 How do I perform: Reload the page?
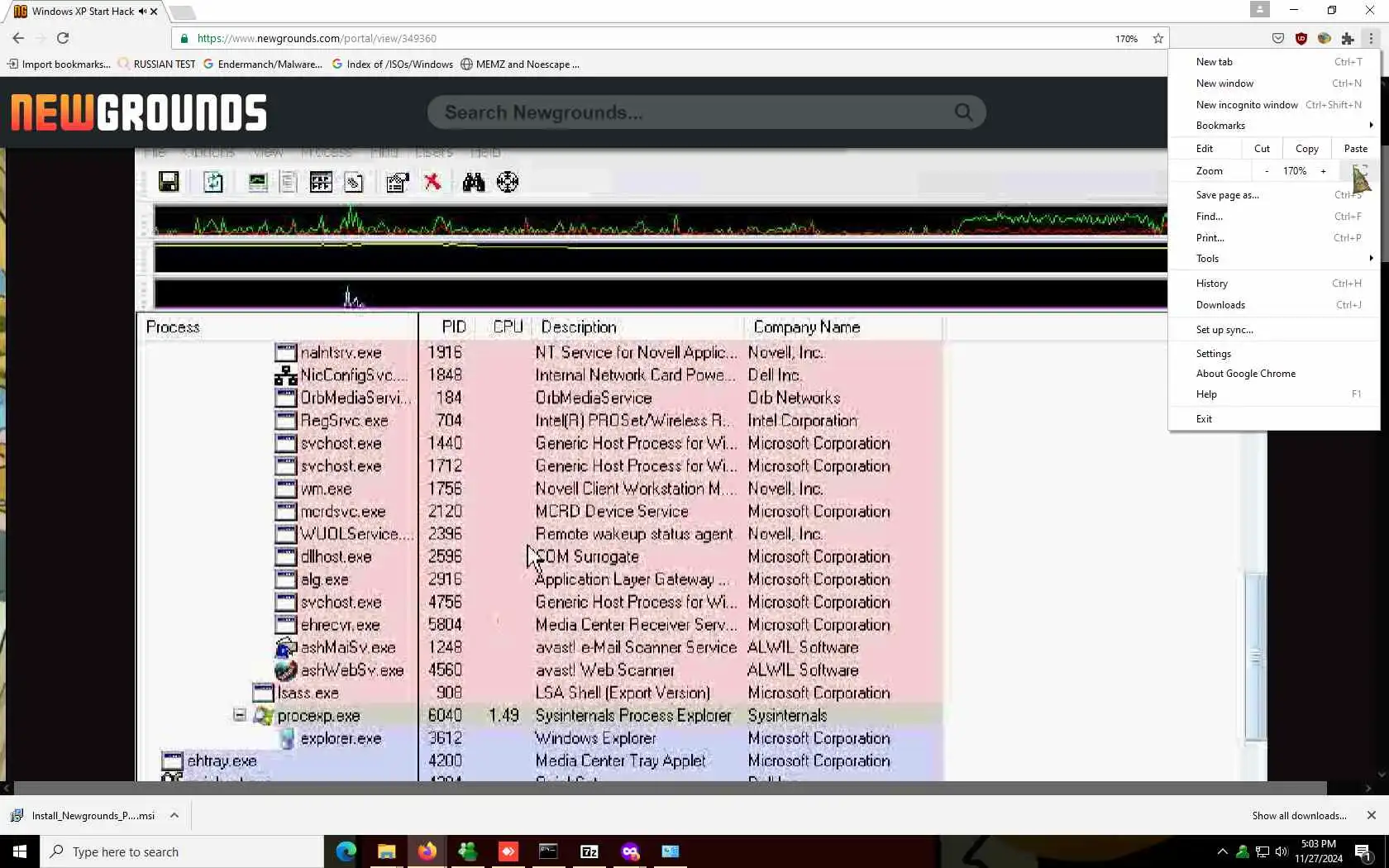pyautogui.click(x=63, y=38)
